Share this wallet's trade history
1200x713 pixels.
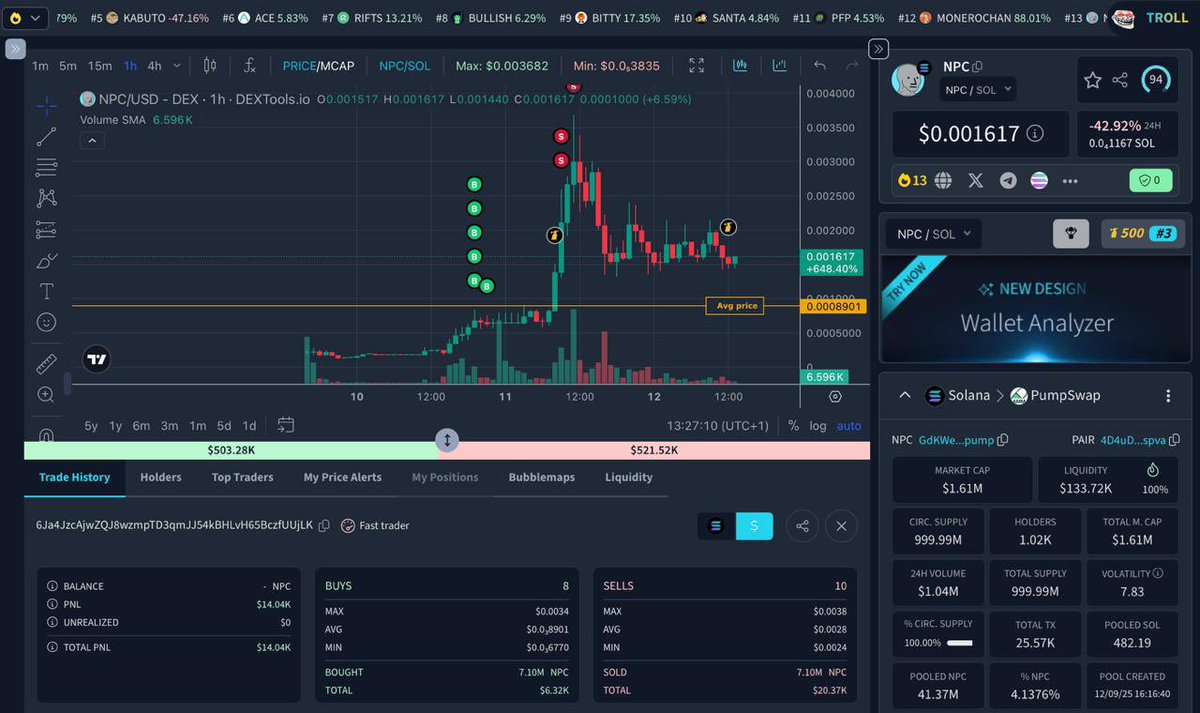(802, 526)
